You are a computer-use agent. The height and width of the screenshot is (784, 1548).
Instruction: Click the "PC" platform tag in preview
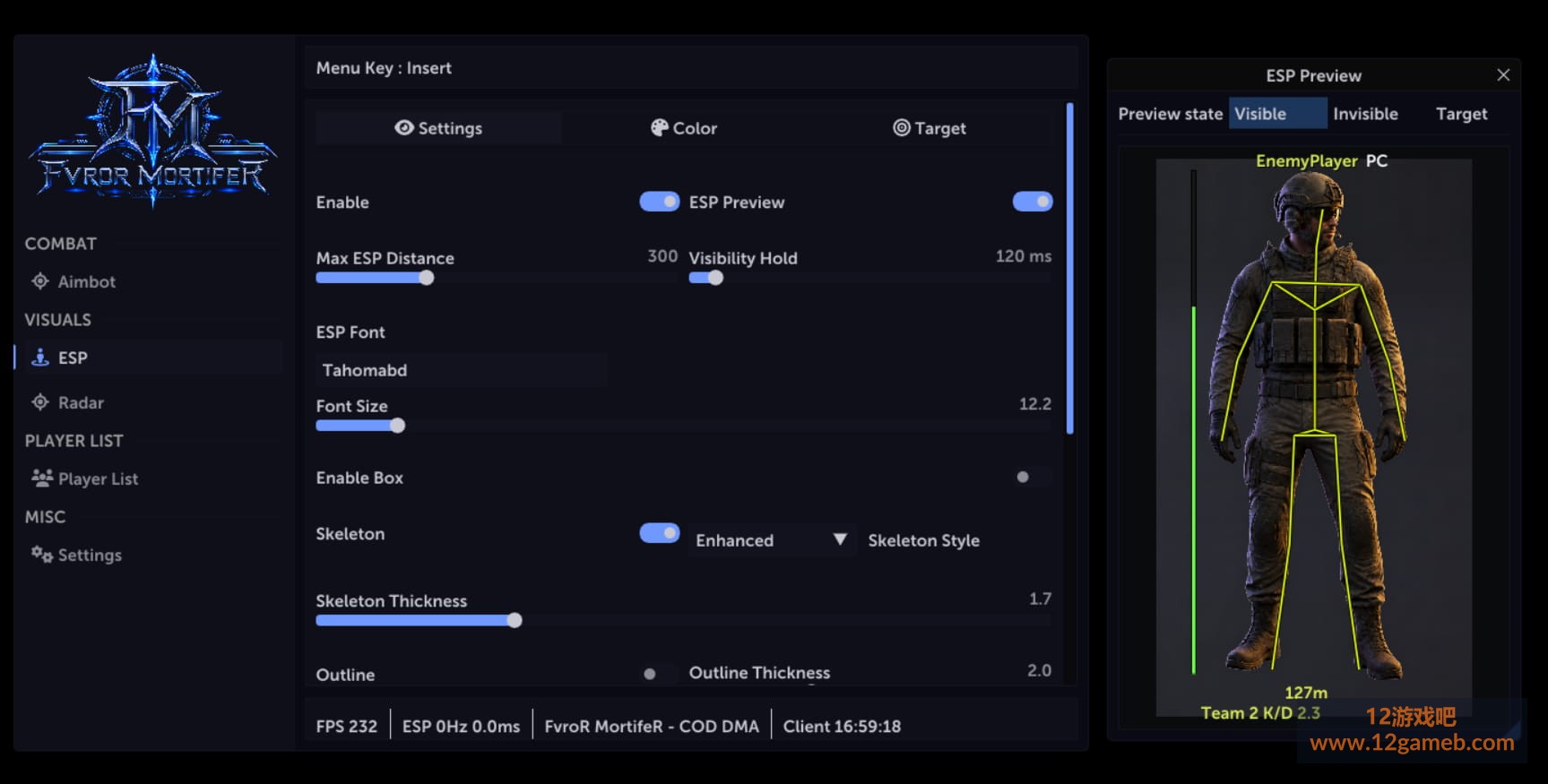[x=1376, y=161]
